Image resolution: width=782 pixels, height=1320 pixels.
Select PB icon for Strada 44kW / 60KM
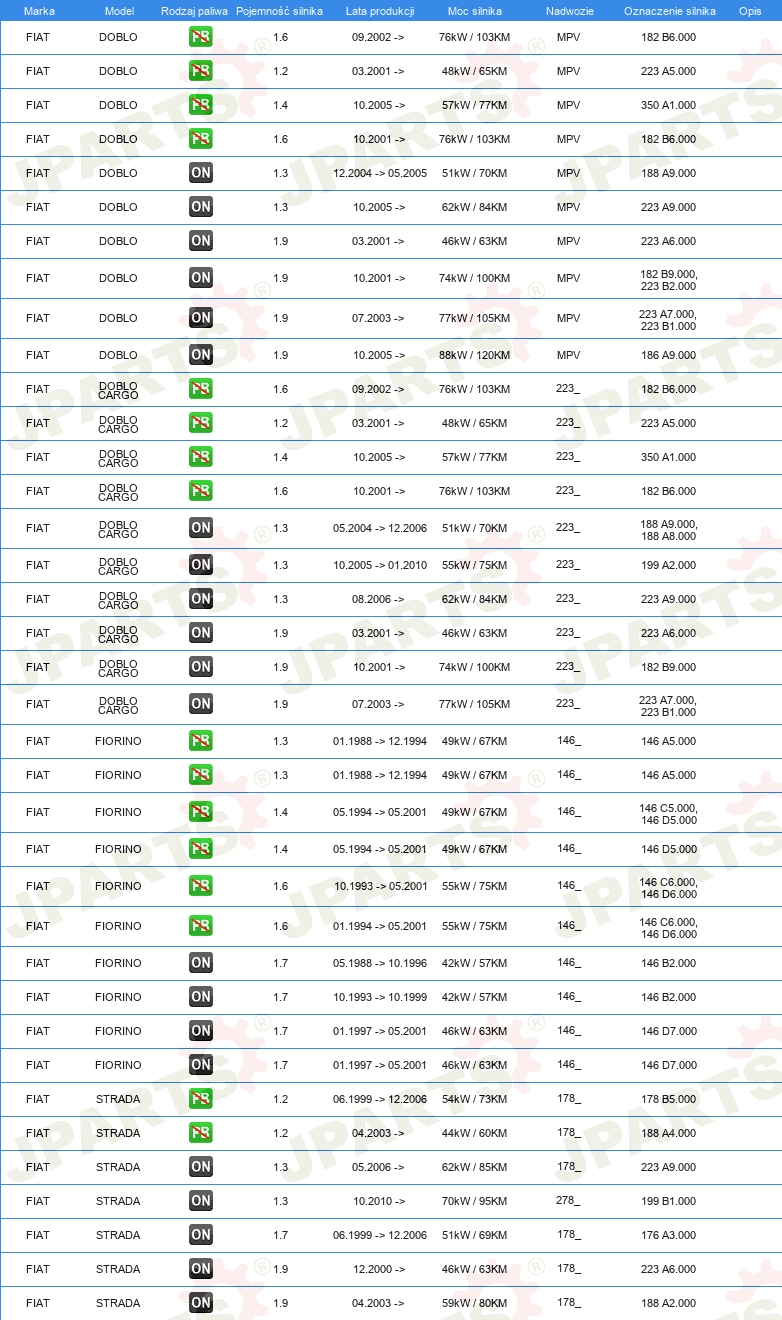click(x=201, y=1133)
